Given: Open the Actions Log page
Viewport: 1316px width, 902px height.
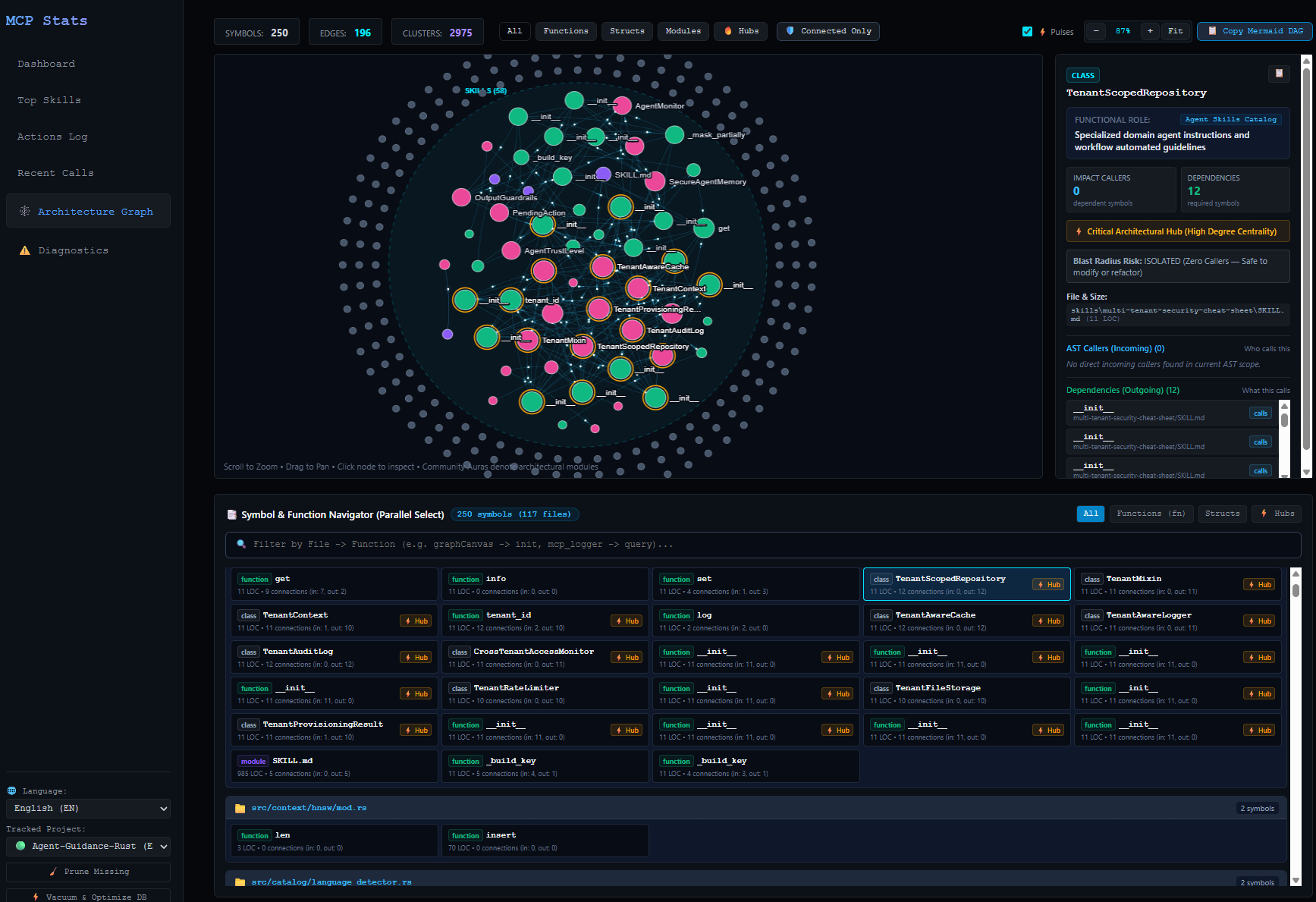Looking at the screenshot, I should tap(52, 137).
